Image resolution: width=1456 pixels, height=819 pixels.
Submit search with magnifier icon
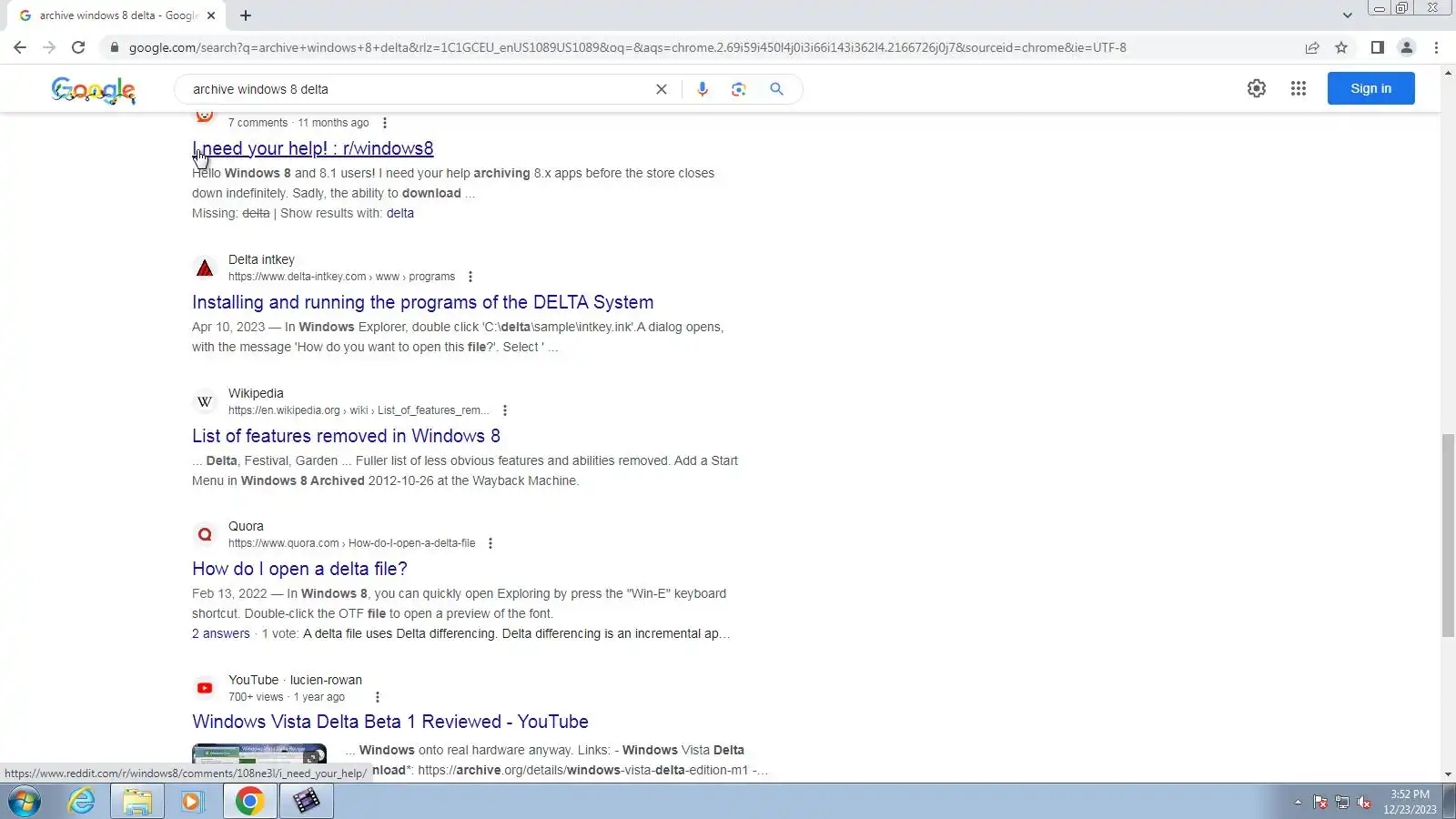[776, 89]
